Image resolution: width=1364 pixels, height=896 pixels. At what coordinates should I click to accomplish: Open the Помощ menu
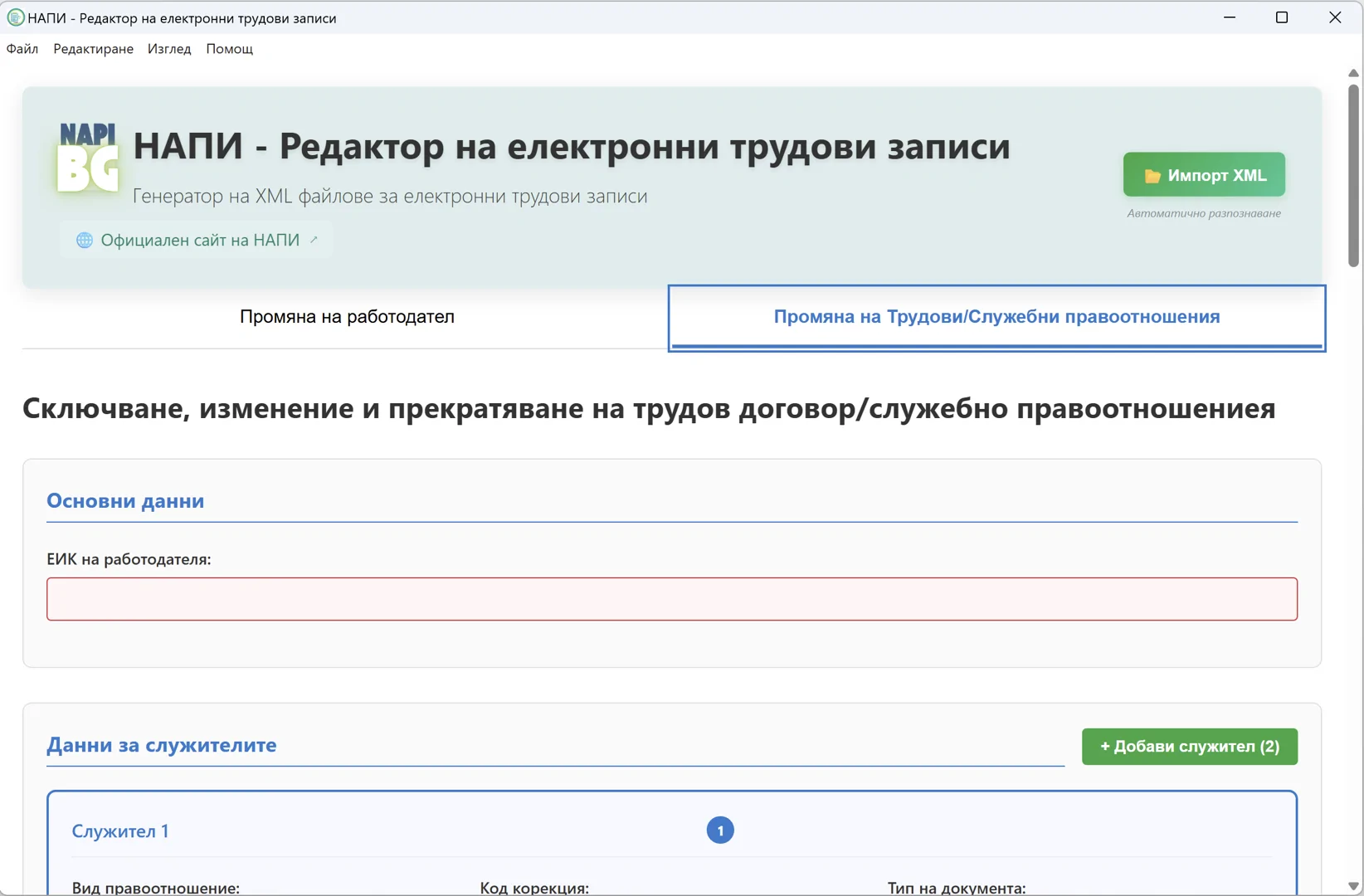point(229,49)
